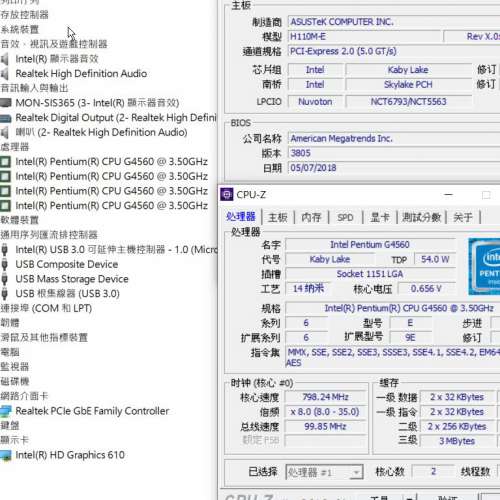Select the 滑鼠及其他指標裝置 category
Image resolution: width=500 pixels, height=500 pixels.
click(44, 338)
